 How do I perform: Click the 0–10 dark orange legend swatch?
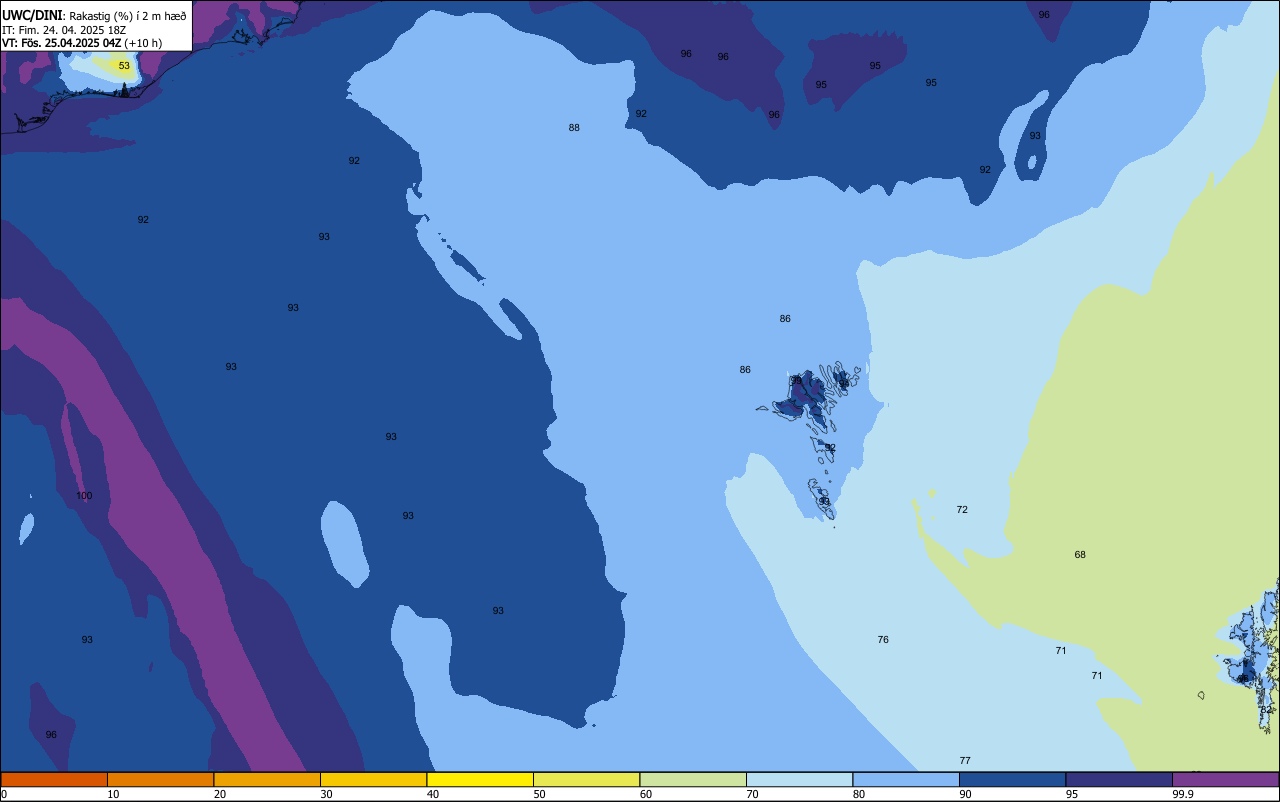tap(54, 779)
